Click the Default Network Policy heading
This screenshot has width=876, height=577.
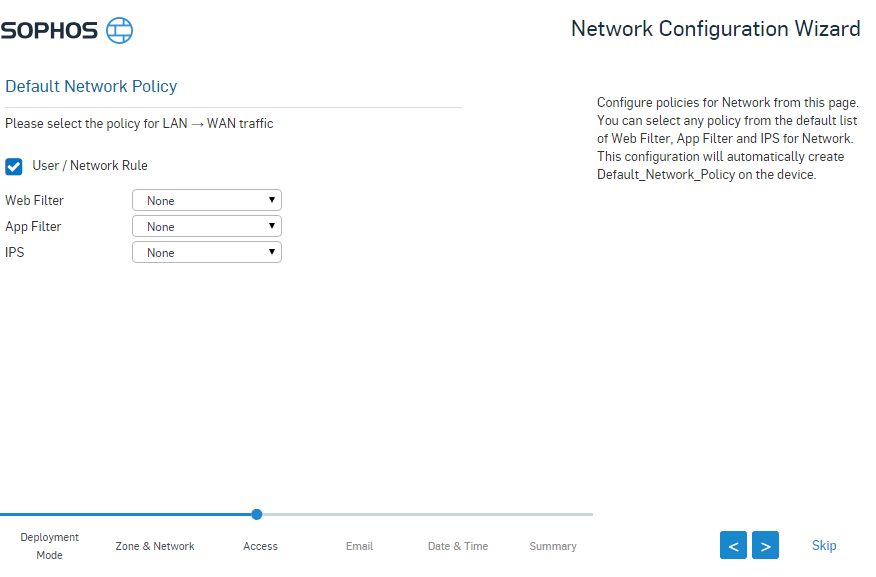tap(91, 86)
